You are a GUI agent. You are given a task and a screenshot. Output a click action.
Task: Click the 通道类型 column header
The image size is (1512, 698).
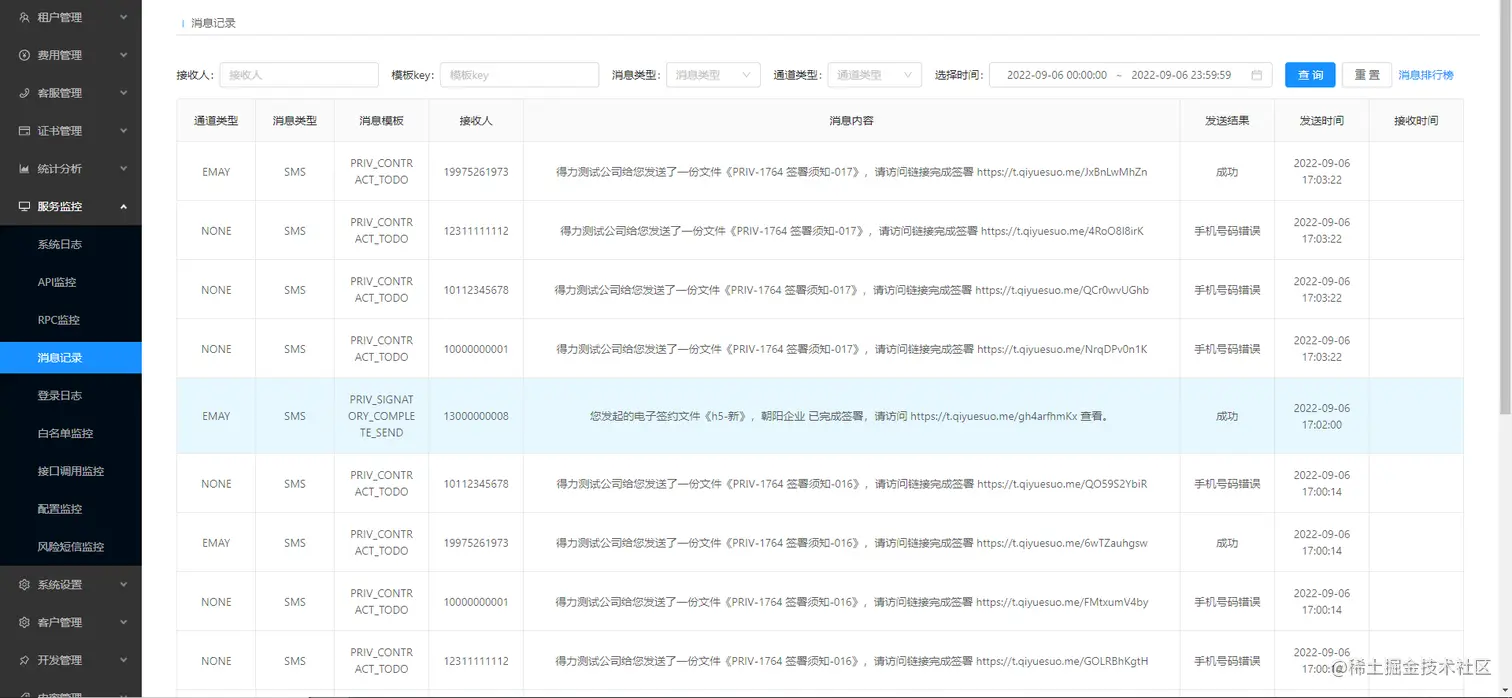[216, 121]
